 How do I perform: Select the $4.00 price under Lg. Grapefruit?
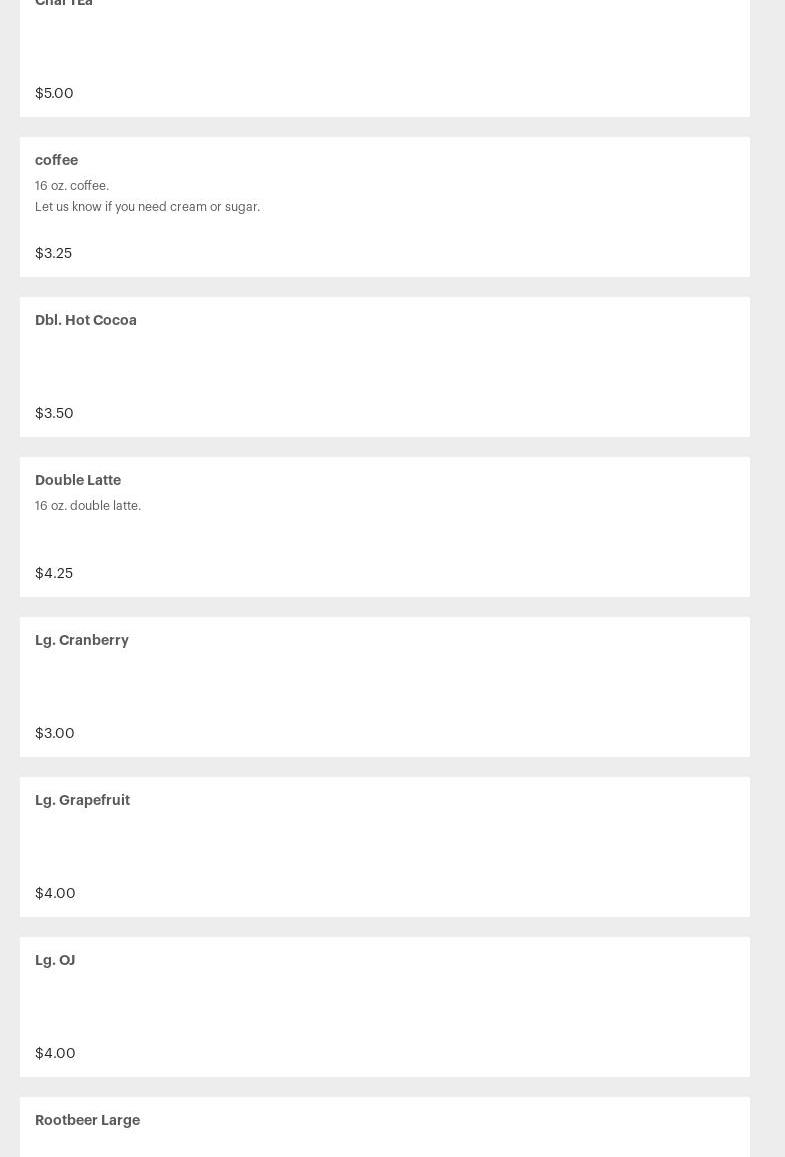click(x=55, y=893)
